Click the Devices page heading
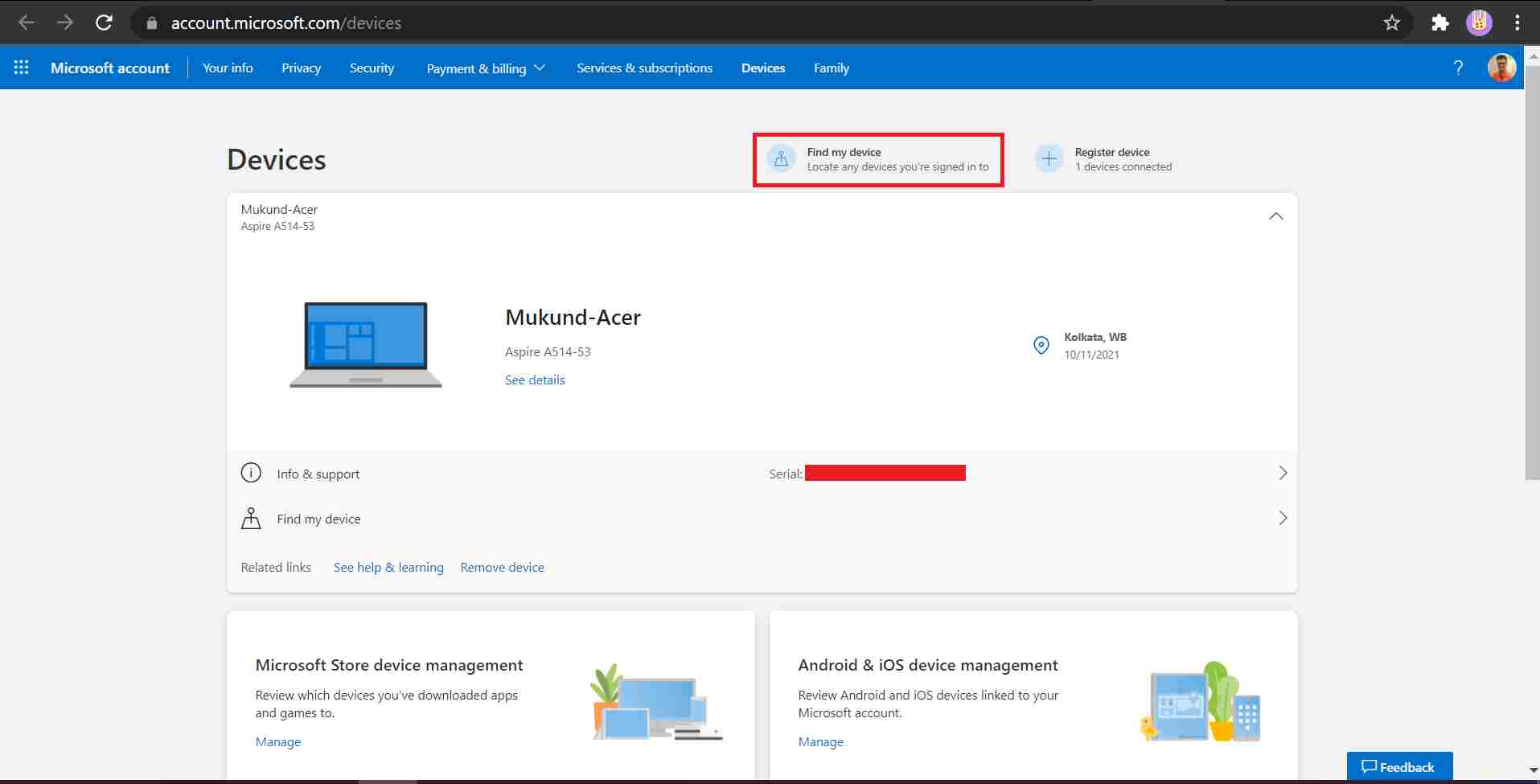This screenshot has height=784, width=1540. [277, 159]
